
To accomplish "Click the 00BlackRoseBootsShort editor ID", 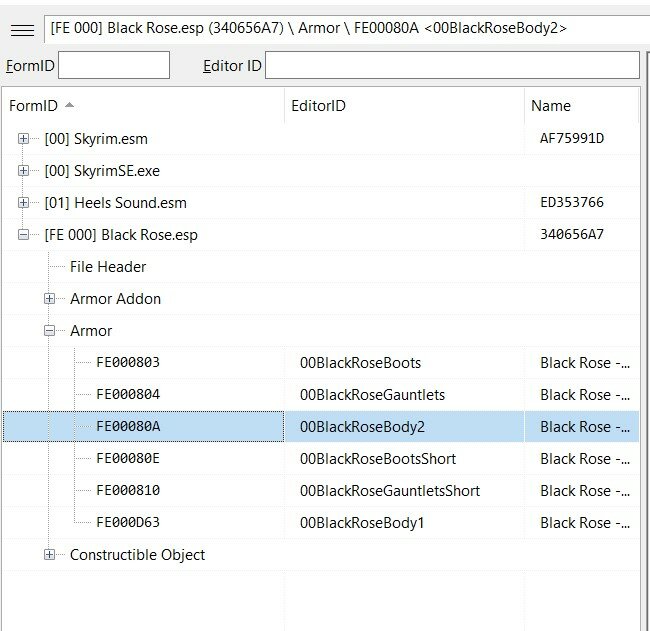I will click(x=378, y=459).
